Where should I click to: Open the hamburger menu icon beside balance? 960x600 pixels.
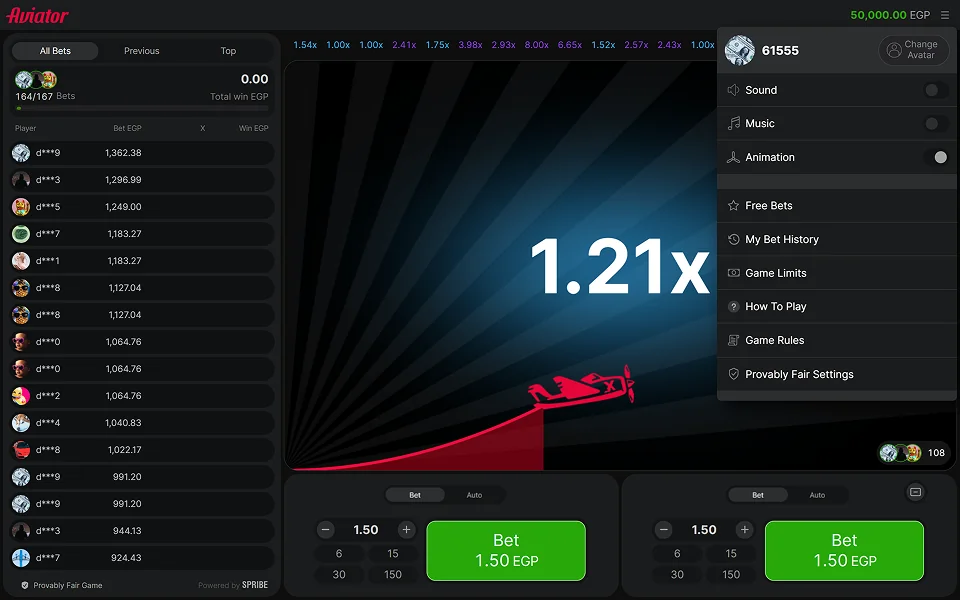coord(945,15)
